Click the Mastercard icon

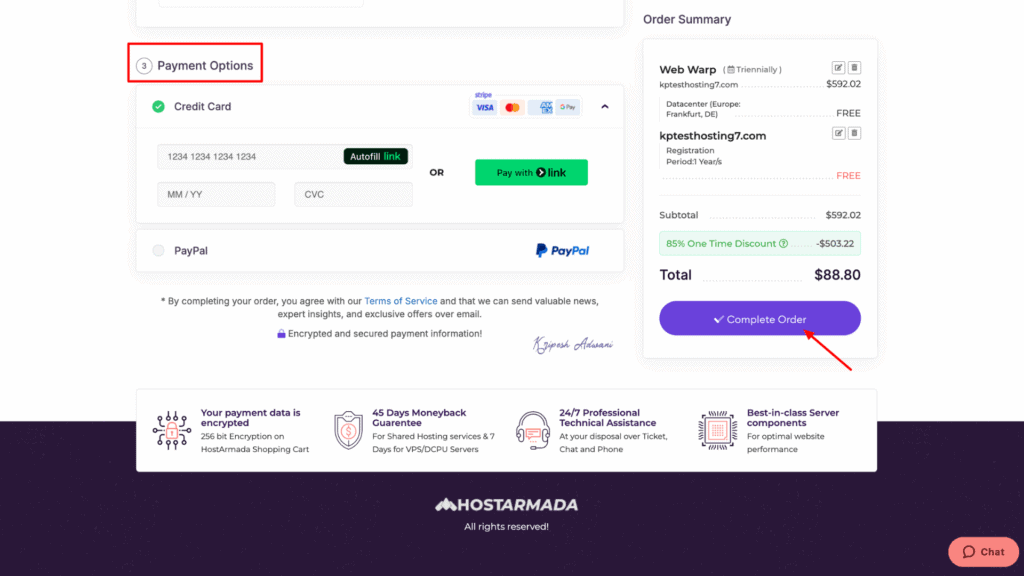512,107
